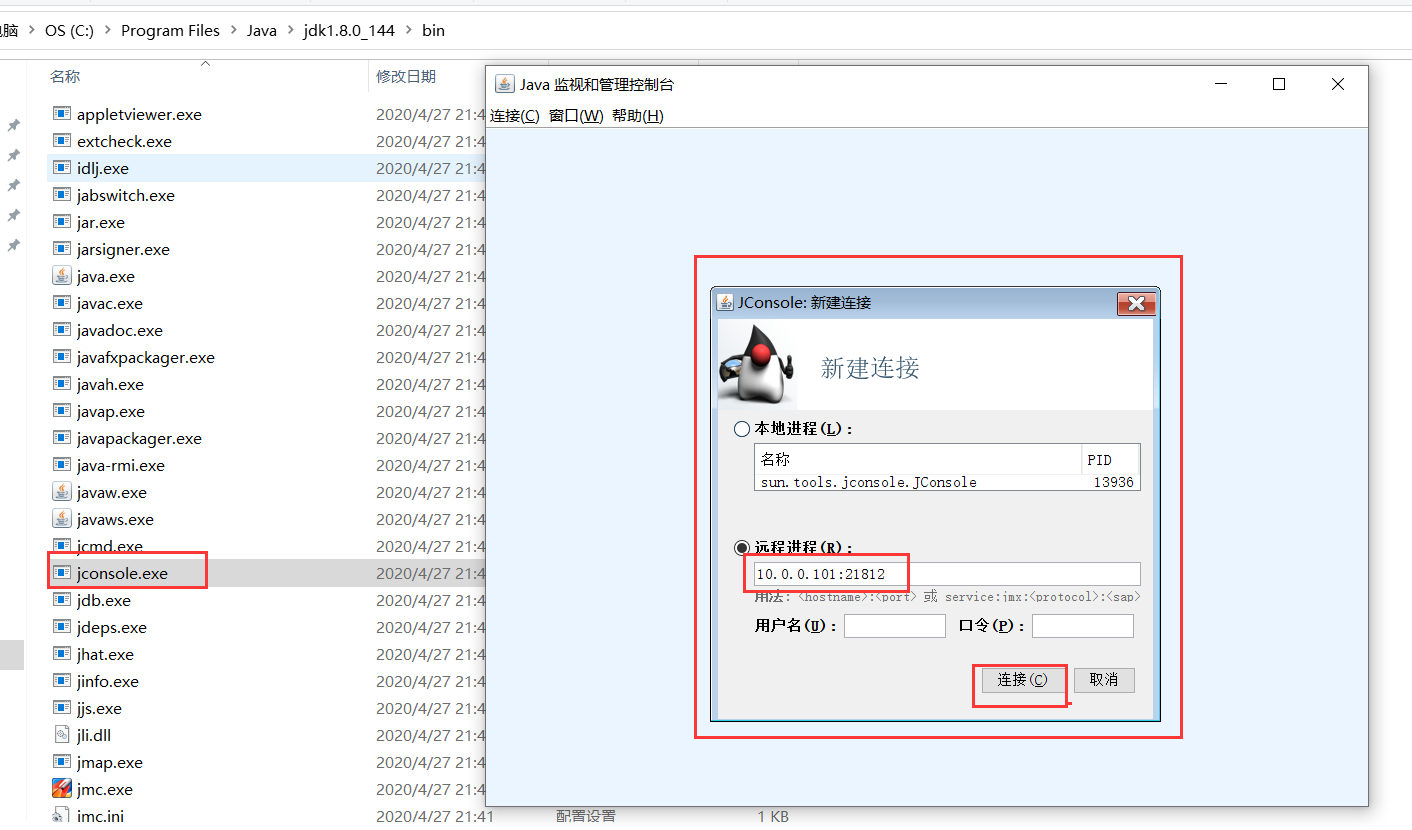Close the JConsole 新建连接 dialog
This screenshot has width=1412, height=830.
(x=1135, y=303)
